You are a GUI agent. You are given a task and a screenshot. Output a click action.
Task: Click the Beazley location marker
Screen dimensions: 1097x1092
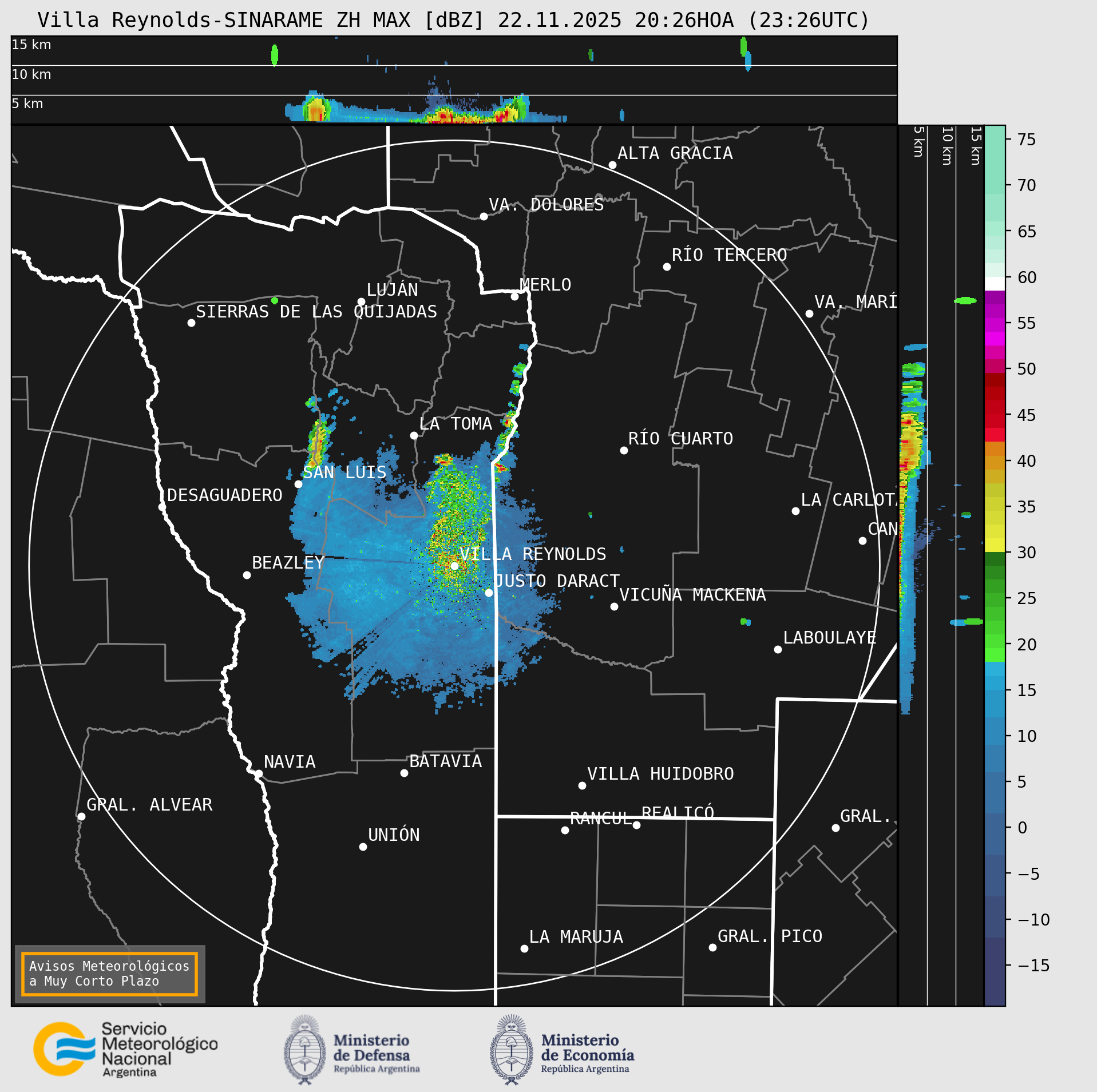point(247,575)
